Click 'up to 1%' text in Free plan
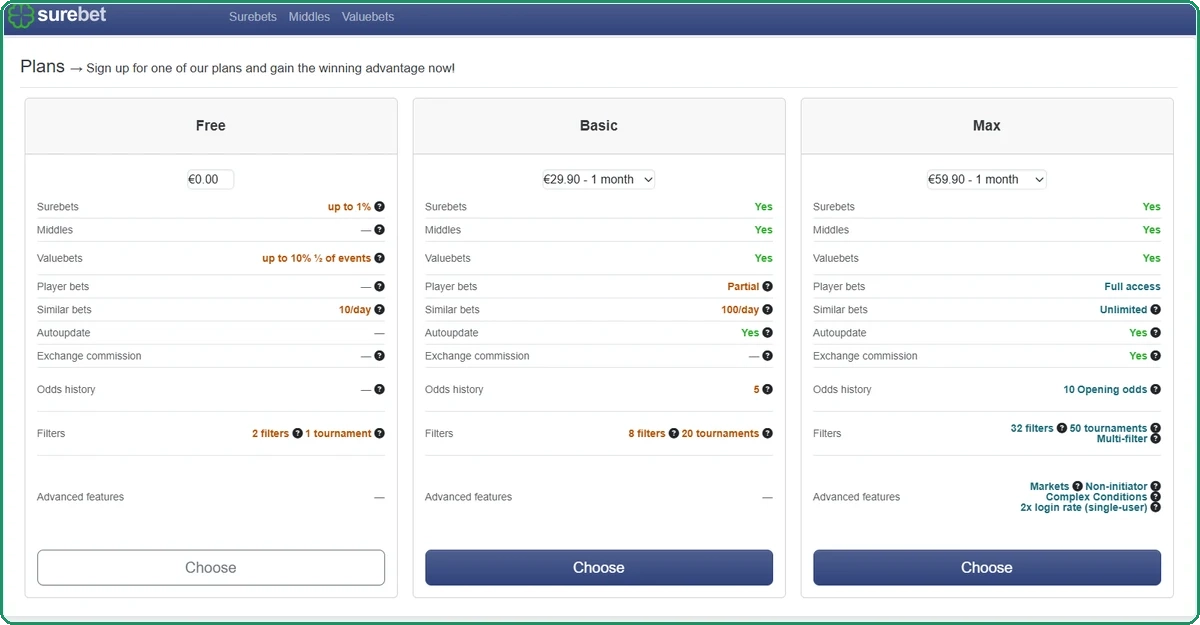1200x625 pixels. [349, 207]
